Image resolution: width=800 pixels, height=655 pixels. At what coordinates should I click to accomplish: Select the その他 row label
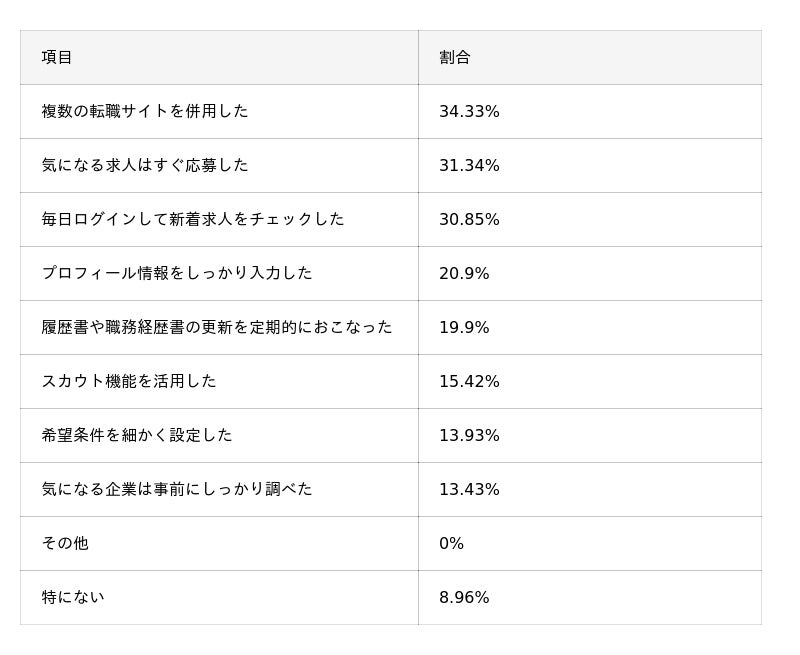coord(65,543)
